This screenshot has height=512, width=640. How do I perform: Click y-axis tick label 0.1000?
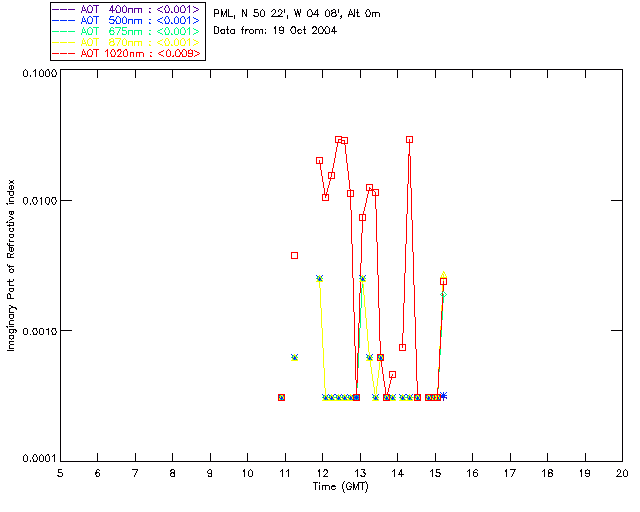point(40,73)
